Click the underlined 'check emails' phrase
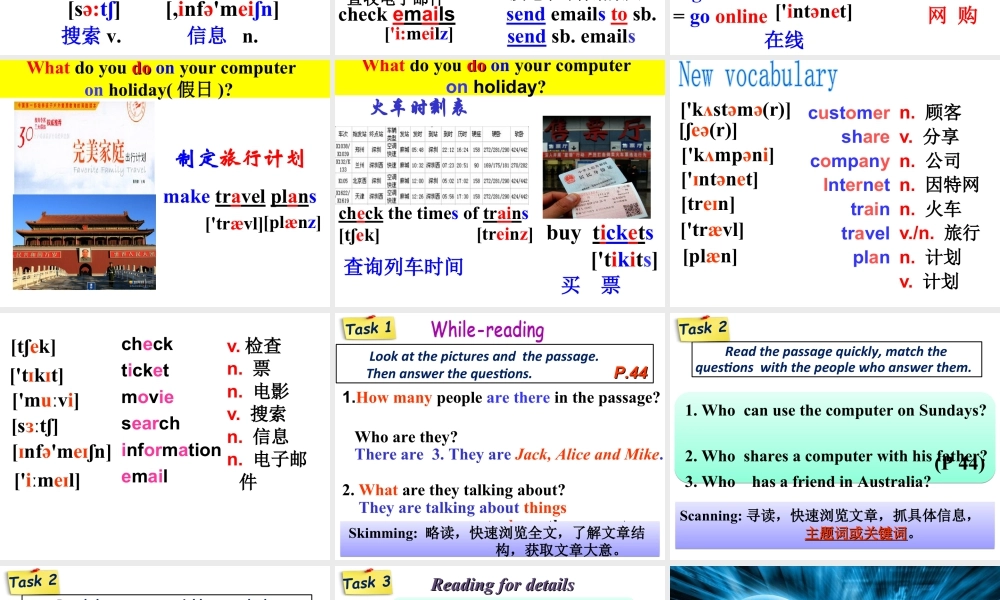The width and height of the screenshot is (1000, 600). point(398,14)
